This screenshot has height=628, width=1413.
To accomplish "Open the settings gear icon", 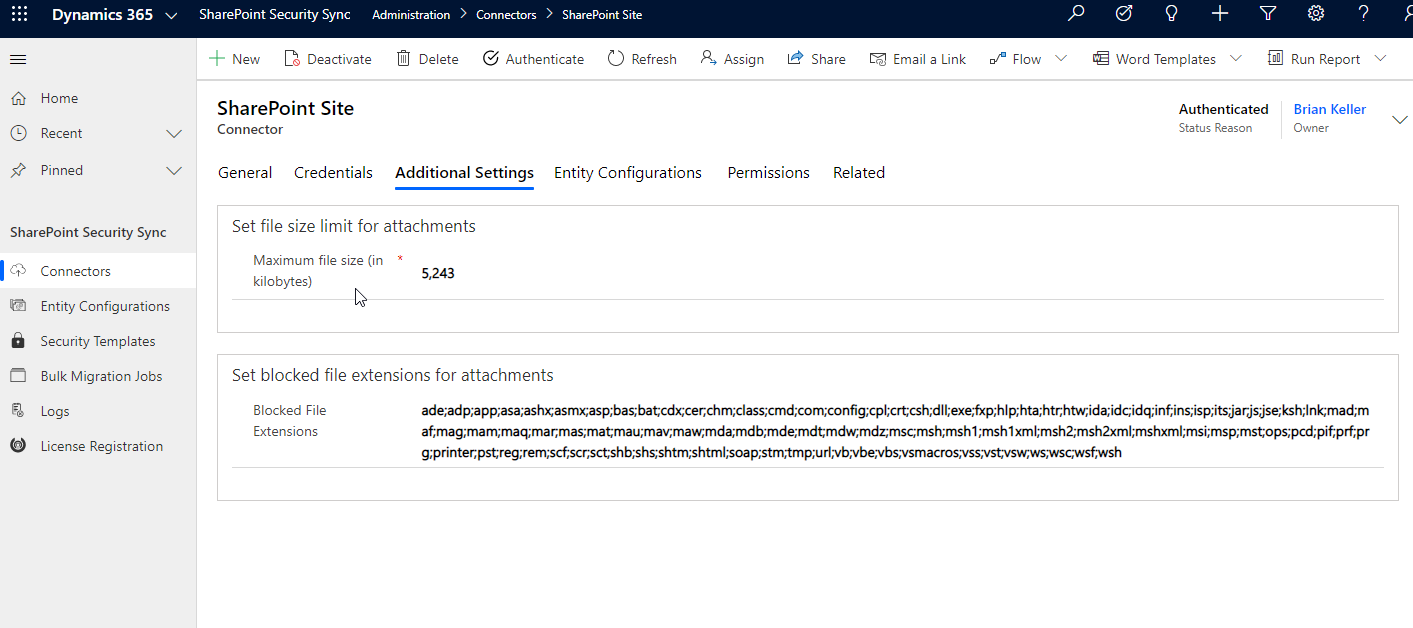I will click(x=1316, y=14).
